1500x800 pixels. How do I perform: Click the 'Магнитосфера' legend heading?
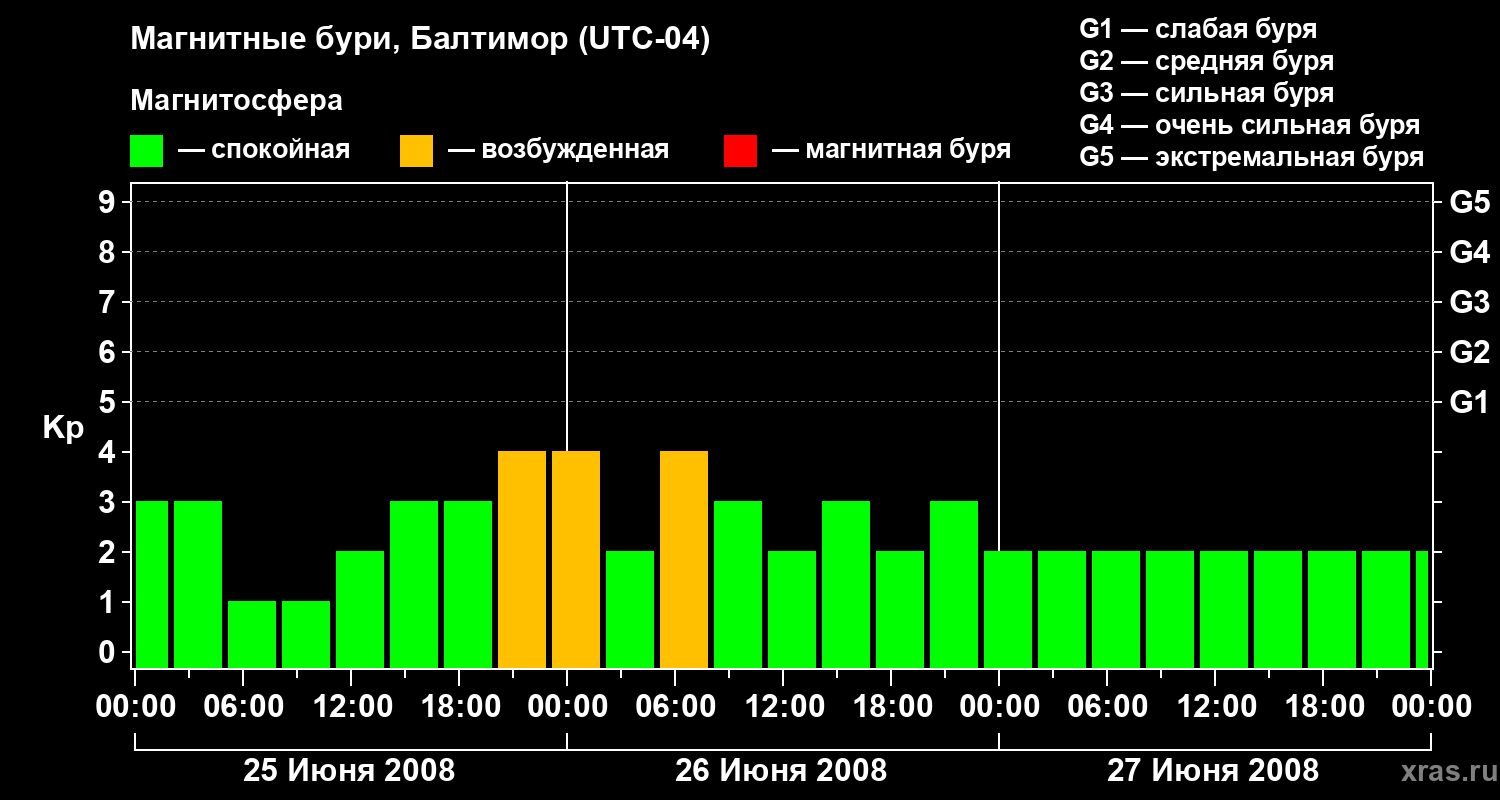click(236, 101)
